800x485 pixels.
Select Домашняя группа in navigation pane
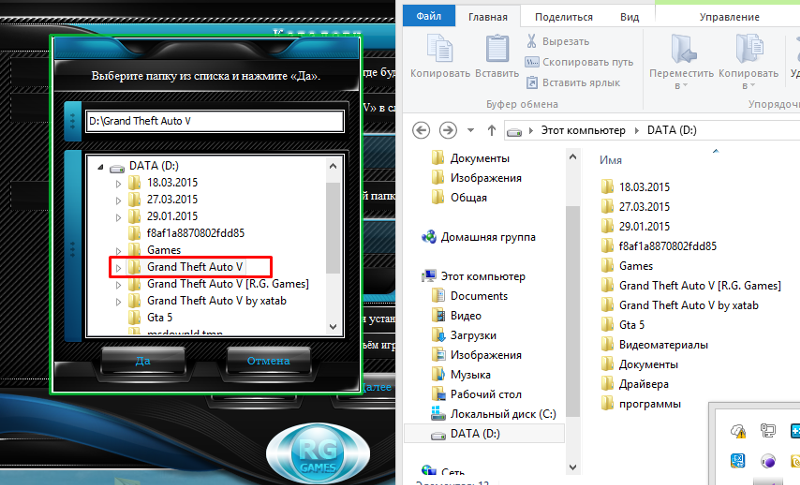(479, 237)
